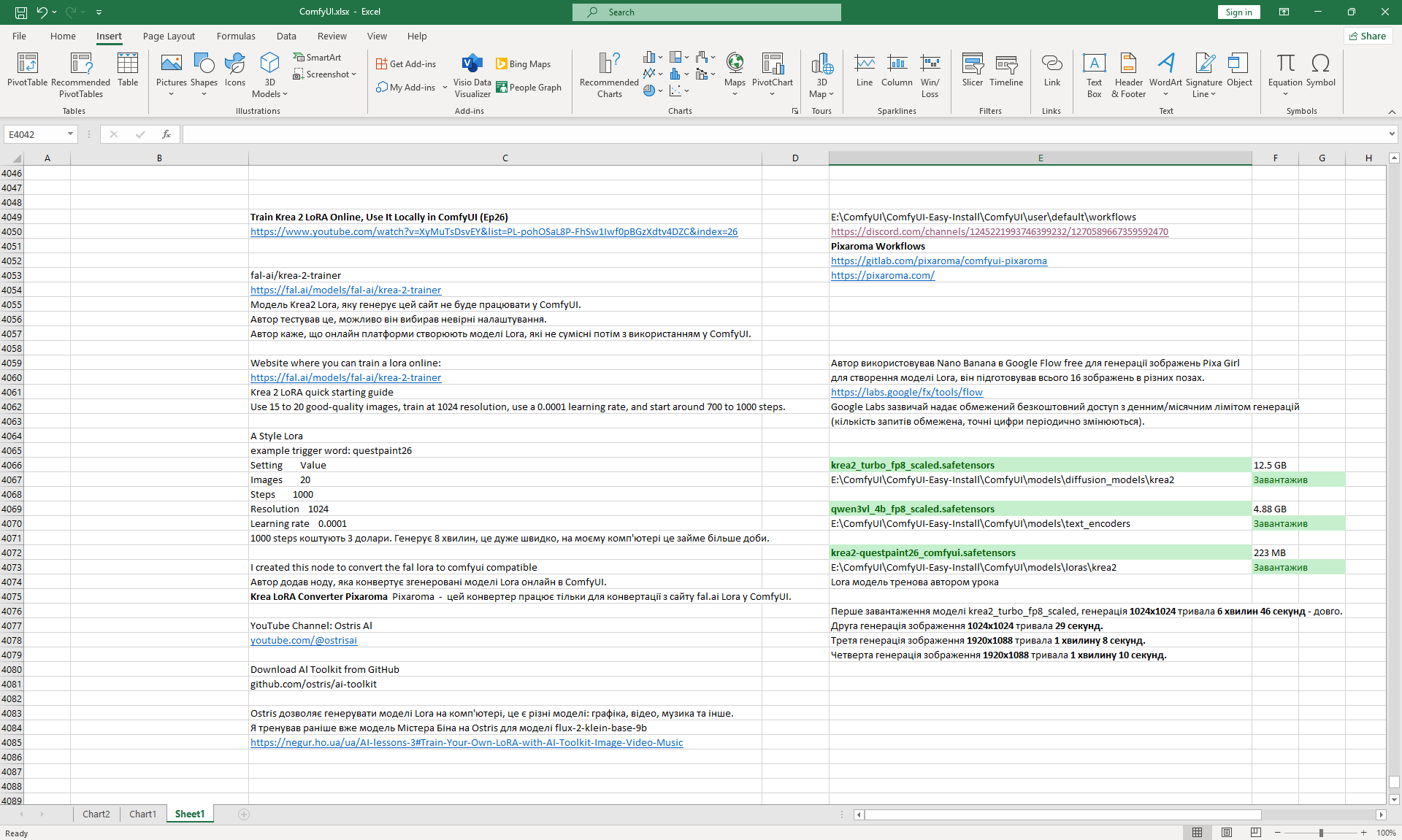Click the Bing Maps add-in
Image resolution: width=1402 pixels, height=840 pixels.
click(x=524, y=64)
